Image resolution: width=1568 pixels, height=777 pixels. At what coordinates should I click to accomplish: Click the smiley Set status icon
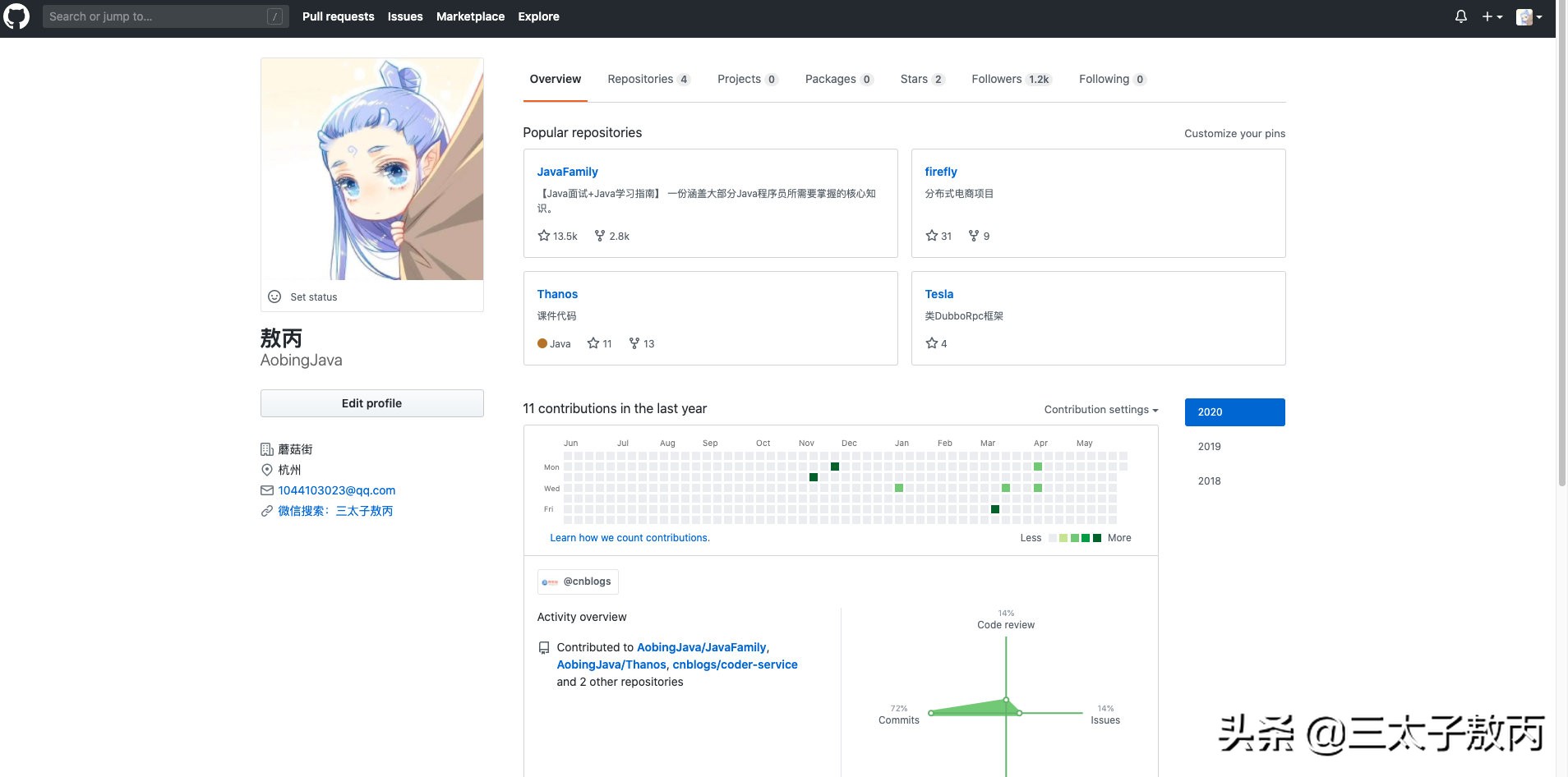coord(274,297)
